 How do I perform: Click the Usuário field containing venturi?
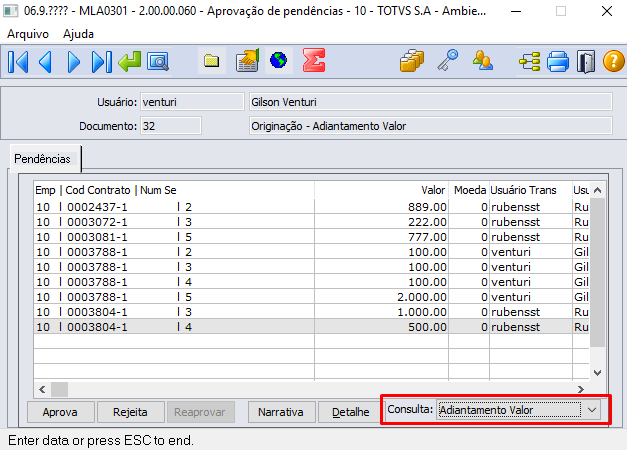coord(192,102)
